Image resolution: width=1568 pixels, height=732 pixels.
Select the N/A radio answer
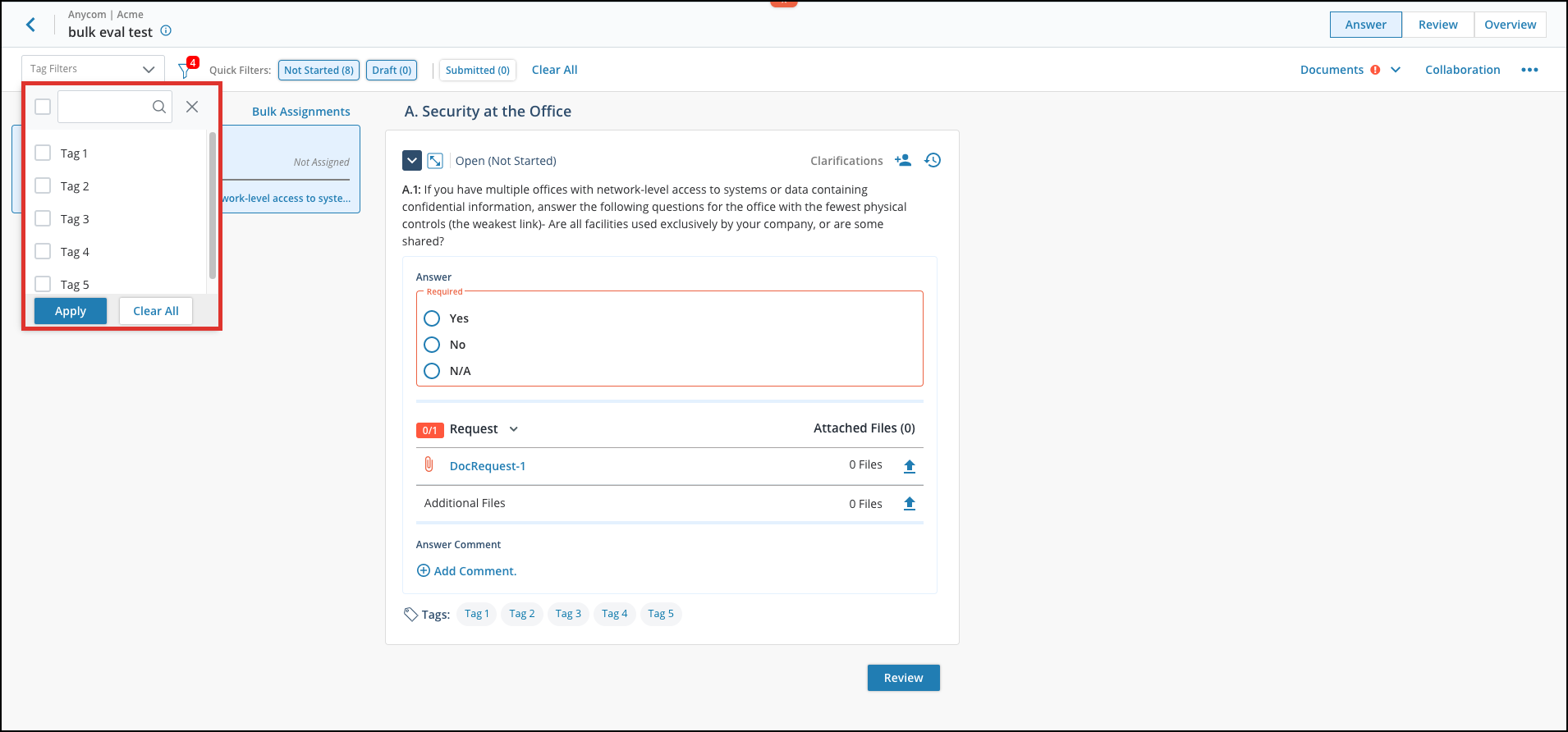tap(432, 371)
